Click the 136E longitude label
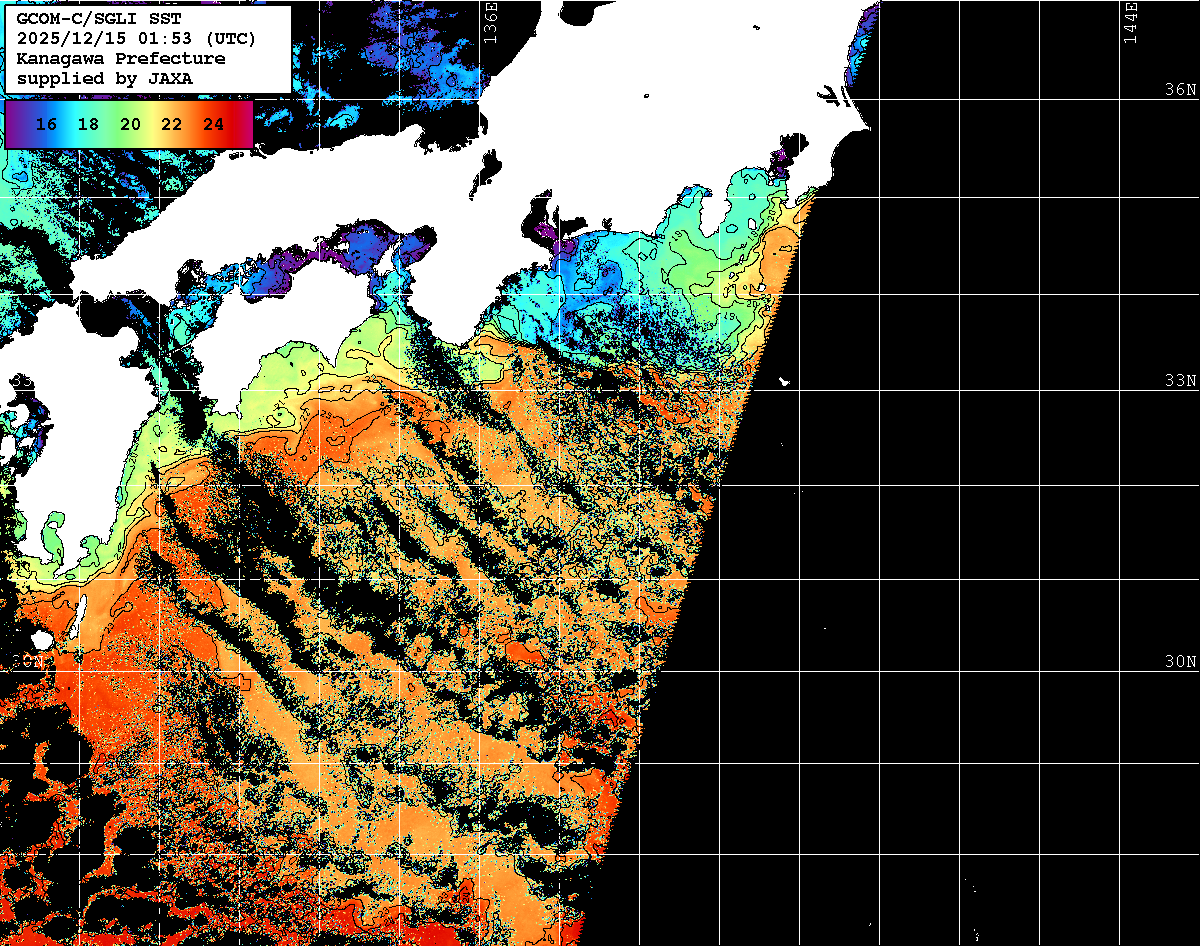Viewport: 1200px width, 946px height. click(490, 22)
